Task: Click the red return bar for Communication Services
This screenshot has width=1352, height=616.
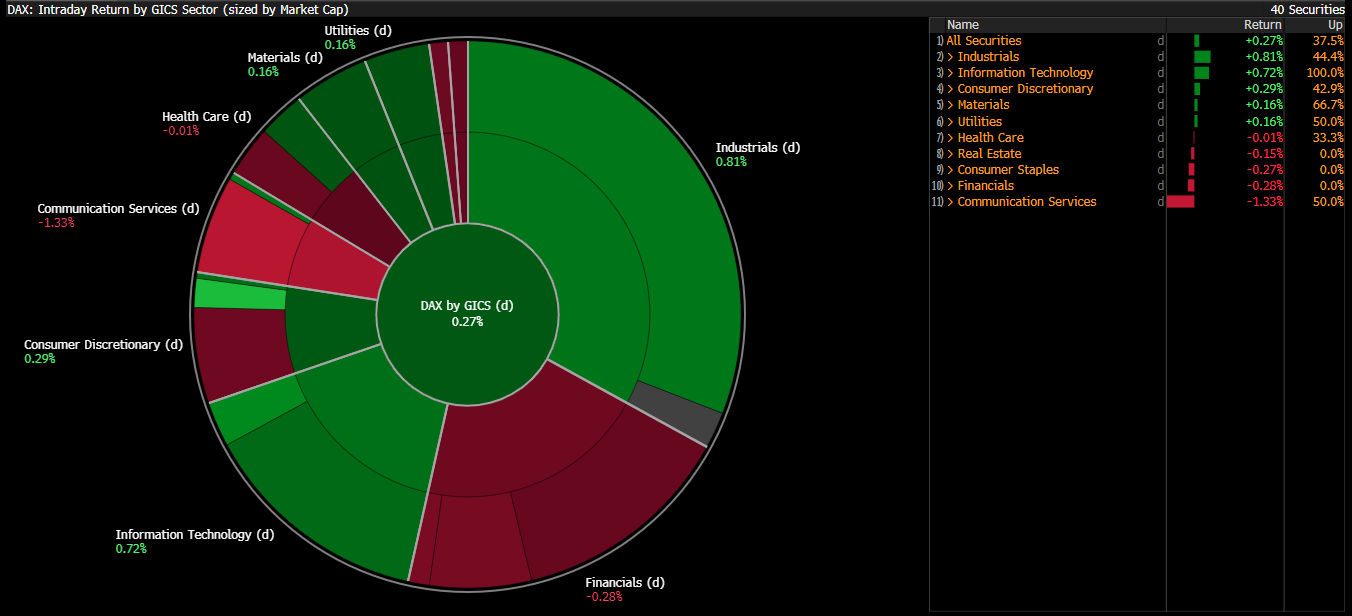Action: pyautogui.click(x=1180, y=202)
